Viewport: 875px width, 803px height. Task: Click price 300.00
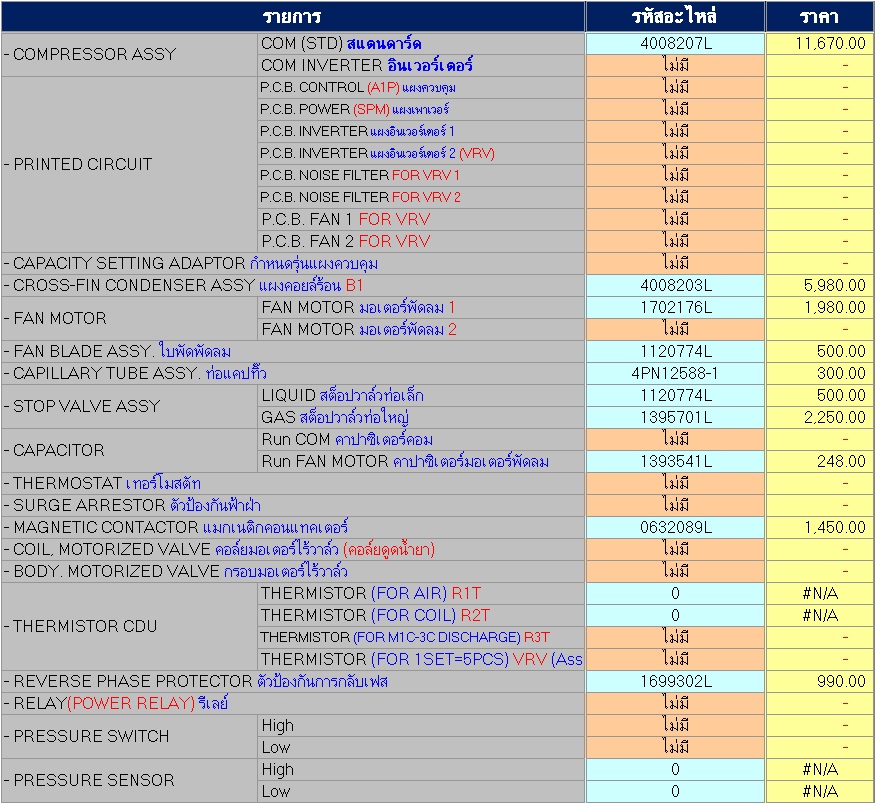[x=819, y=373]
